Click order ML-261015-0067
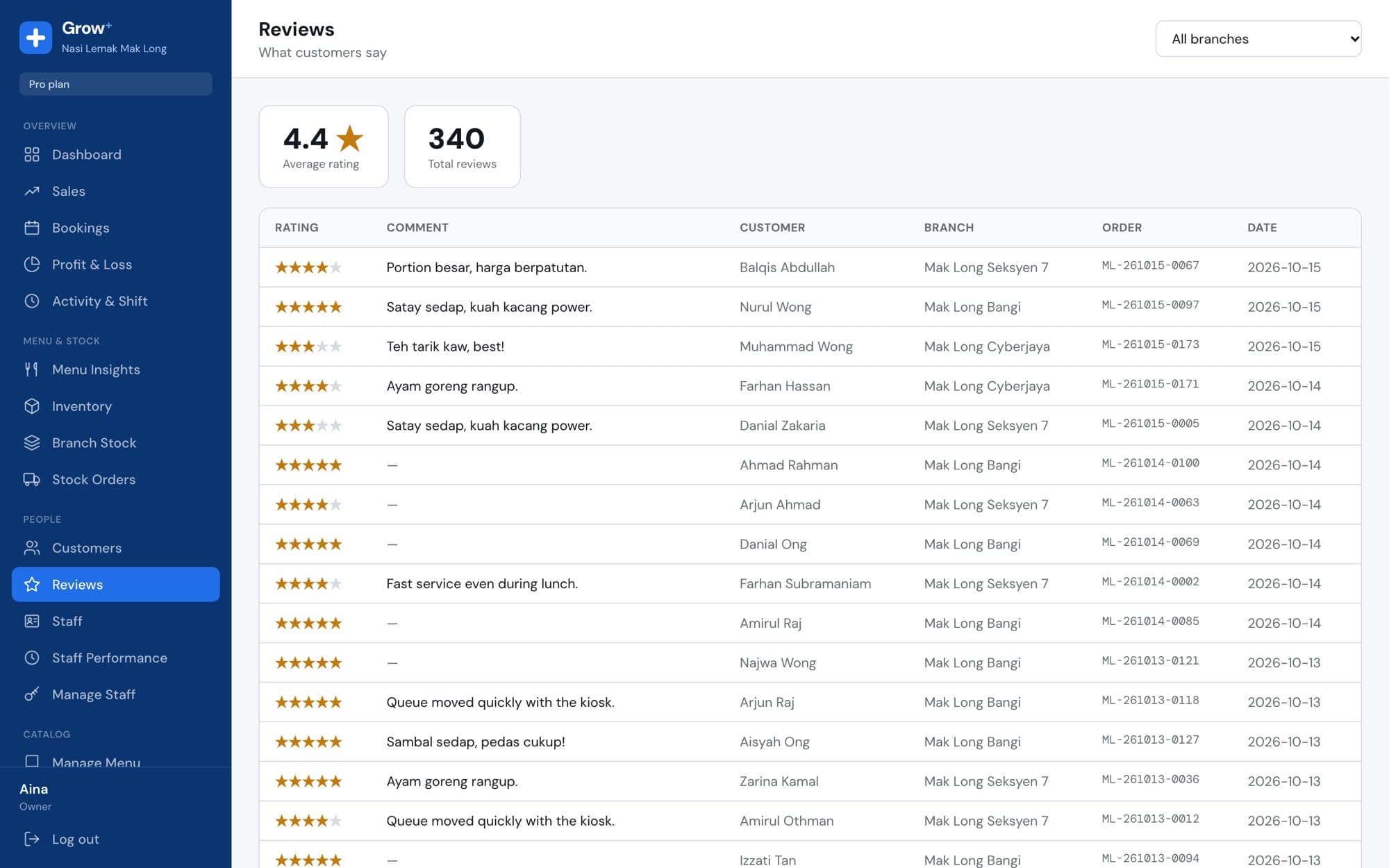Screen dimensions: 1389x868 point(1150,265)
